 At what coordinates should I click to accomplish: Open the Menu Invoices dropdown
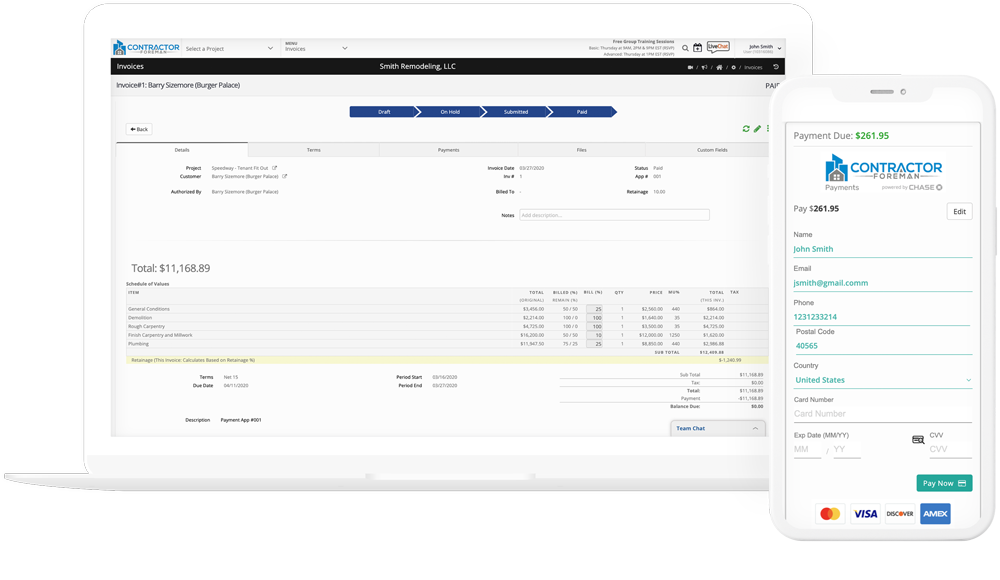[316, 47]
